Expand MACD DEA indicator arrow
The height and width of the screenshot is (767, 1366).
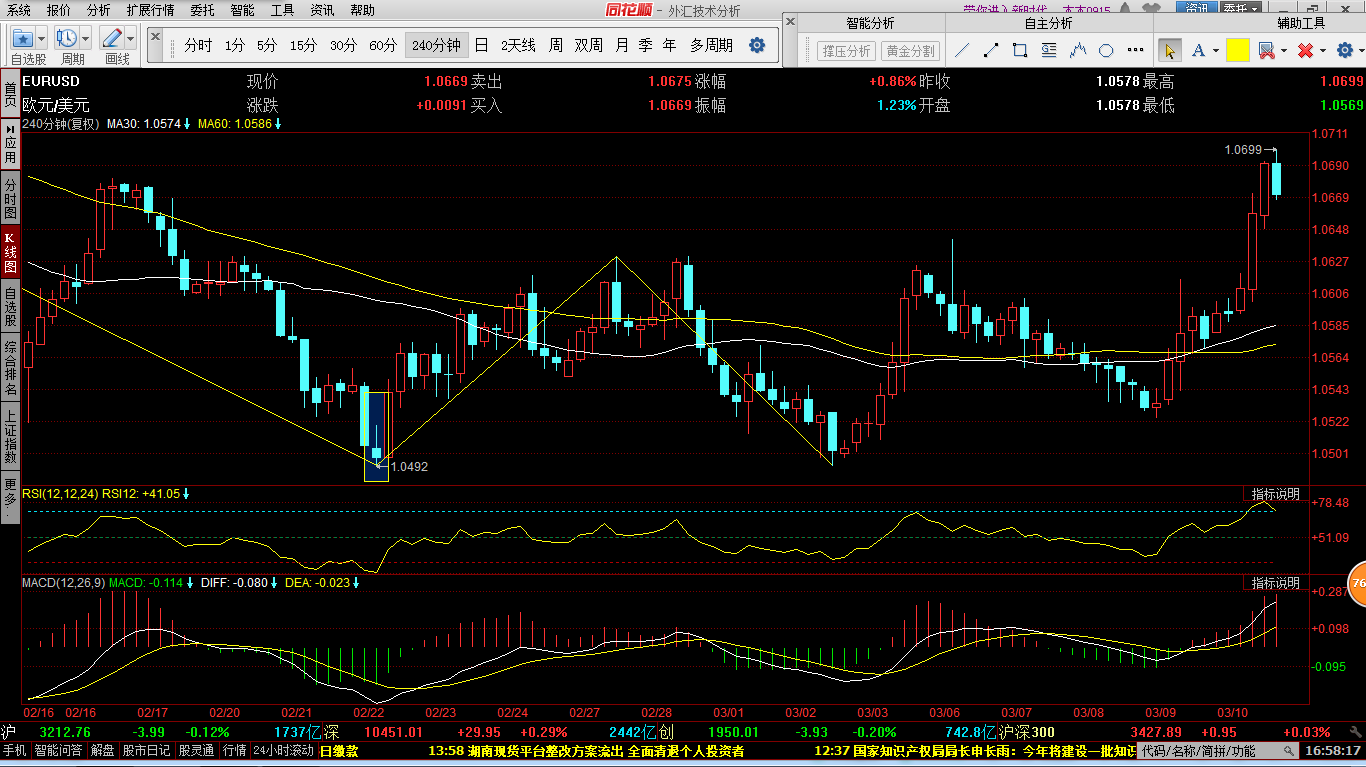coord(356,582)
